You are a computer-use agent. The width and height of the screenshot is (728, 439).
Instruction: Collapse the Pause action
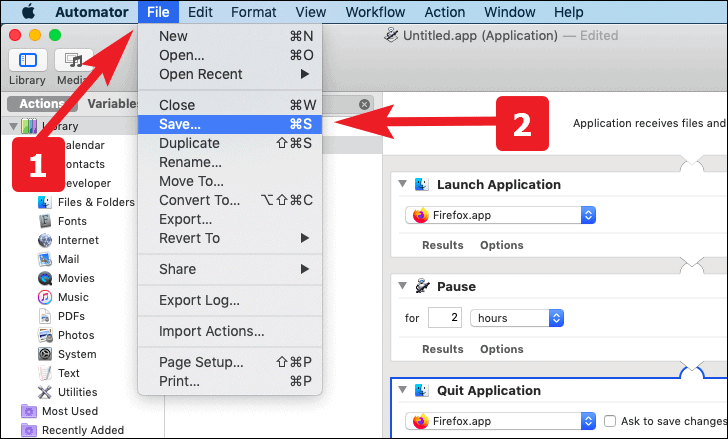[x=403, y=285]
